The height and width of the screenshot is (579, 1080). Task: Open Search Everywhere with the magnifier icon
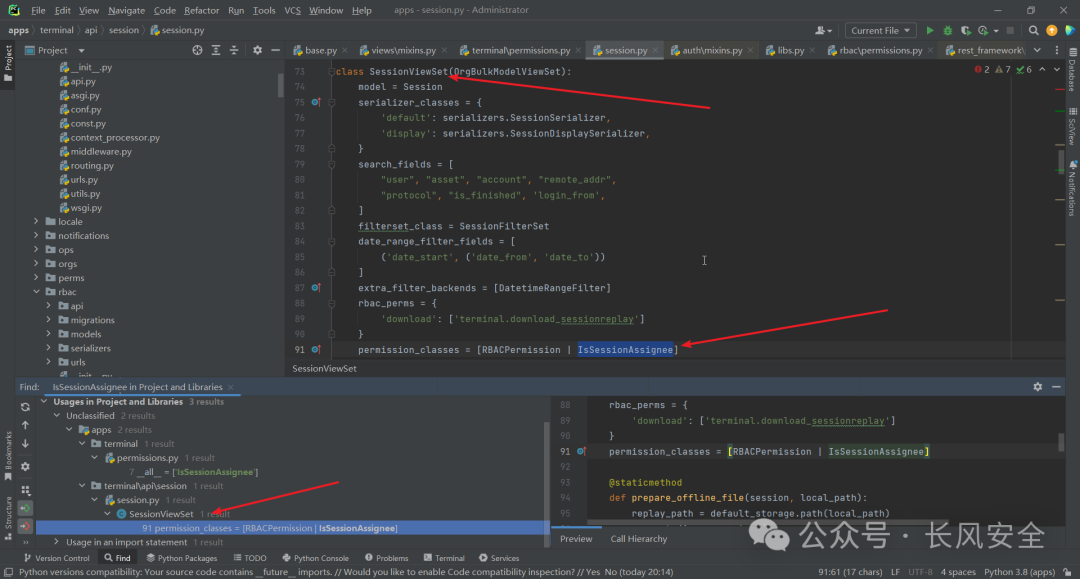pos(1033,30)
